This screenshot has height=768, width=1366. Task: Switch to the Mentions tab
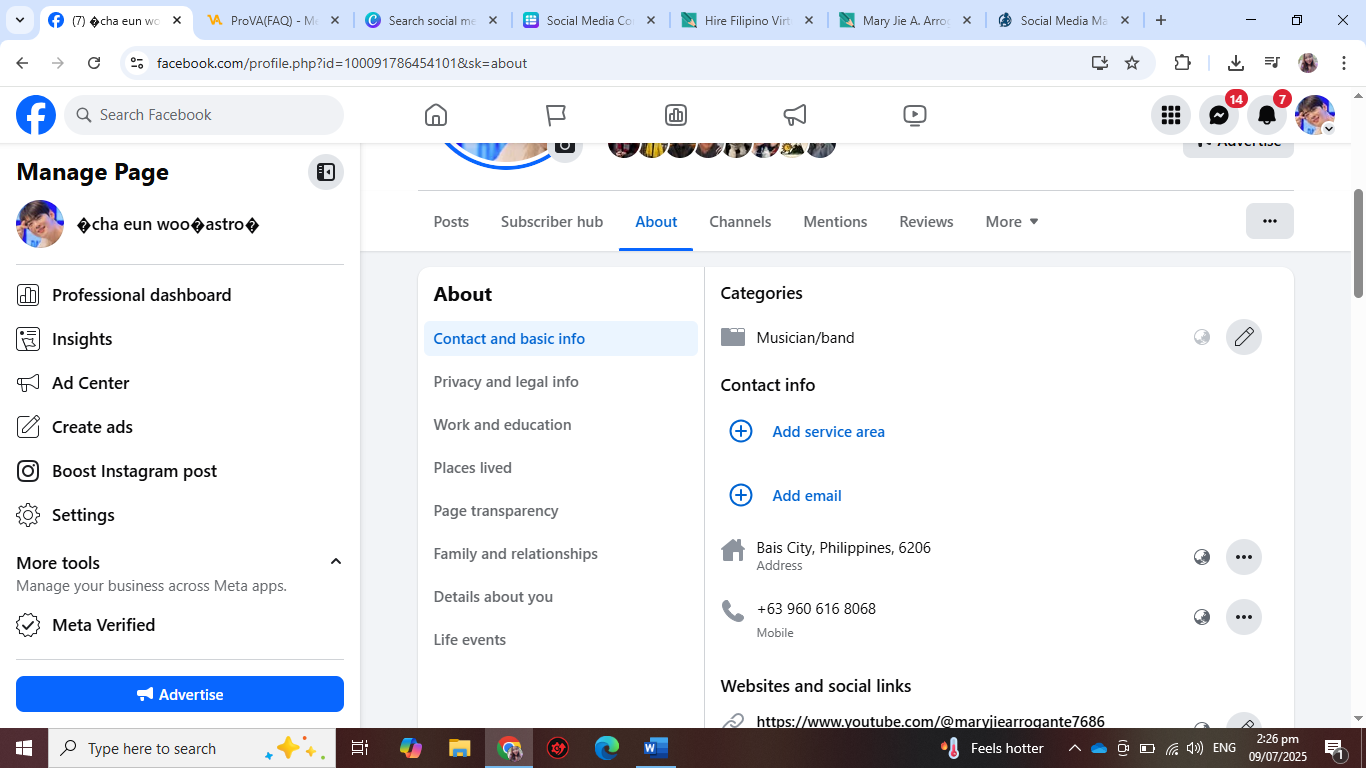[835, 222]
